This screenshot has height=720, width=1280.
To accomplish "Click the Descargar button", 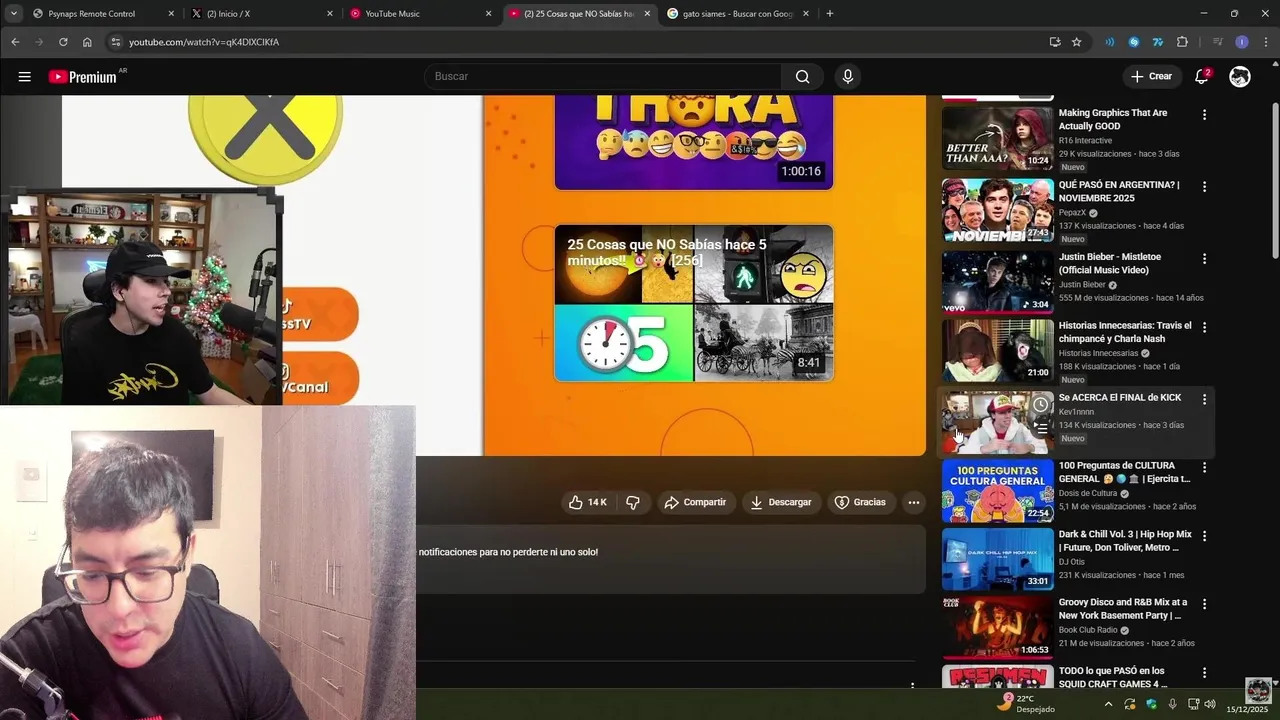I will (x=781, y=502).
